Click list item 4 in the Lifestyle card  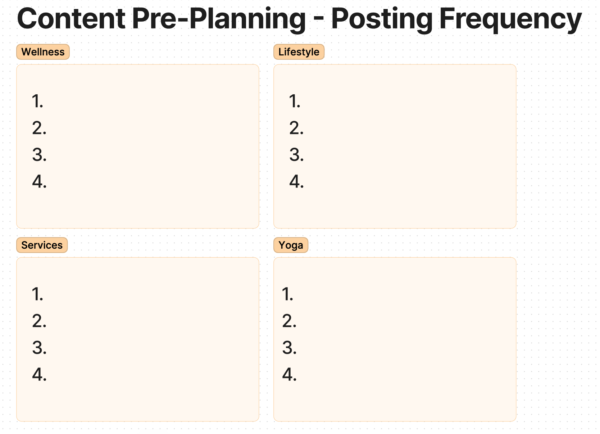click(296, 182)
